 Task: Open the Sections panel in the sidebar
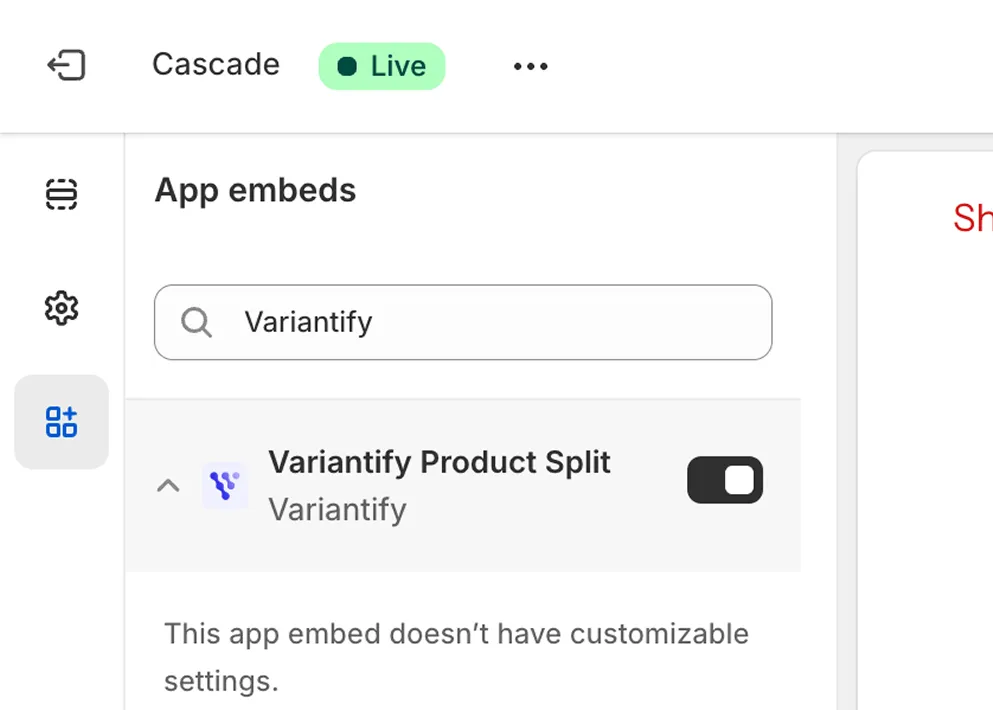coord(61,194)
